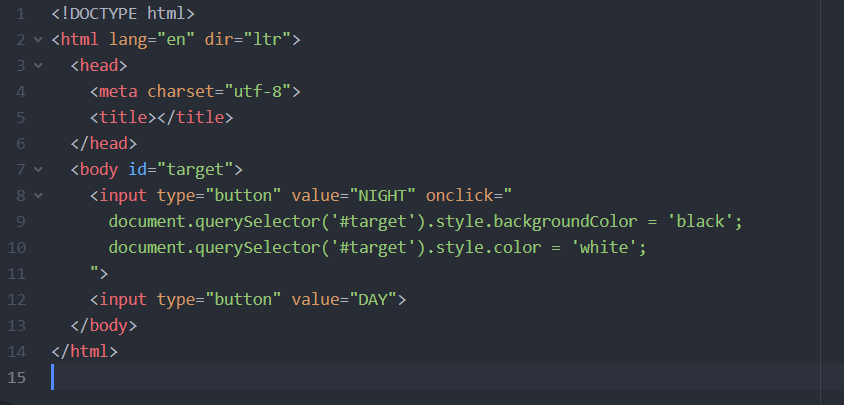844x405 pixels.
Task: Click the "target" id value on line 7
Action: tap(195, 169)
